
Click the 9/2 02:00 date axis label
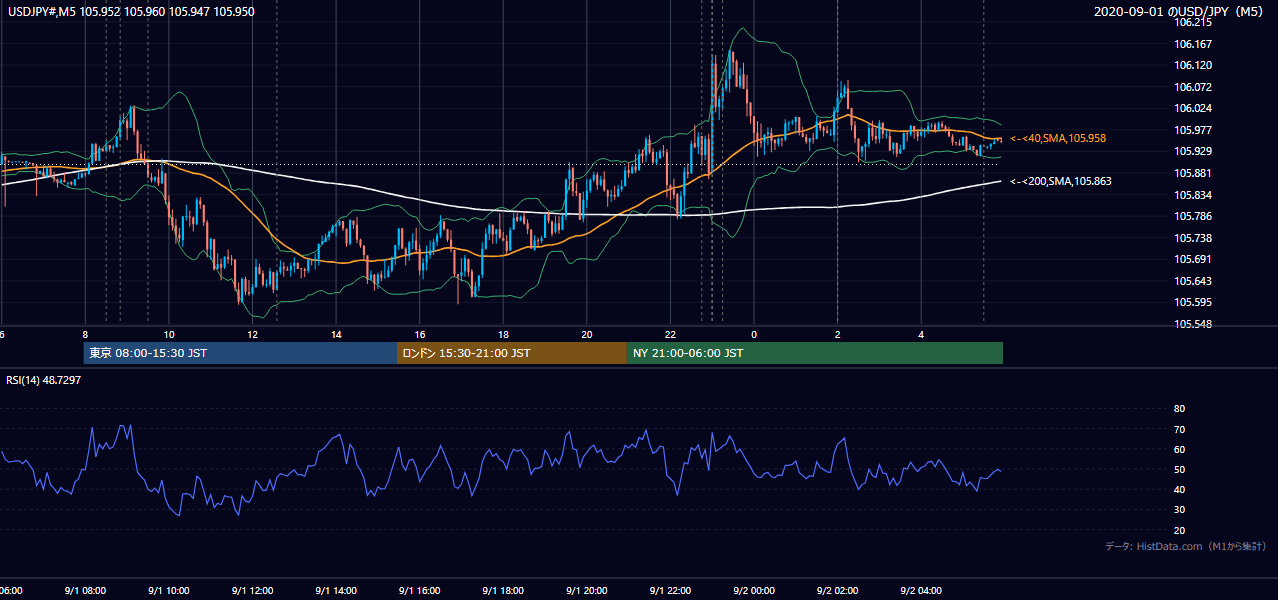click(837, 591)
